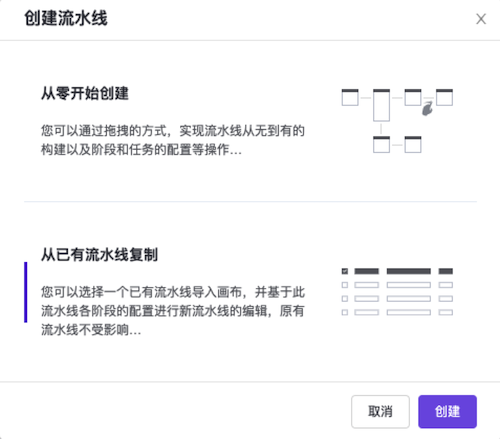Close the 创建流水线 dialog with X
This screenshot has width=500, height=439.
pyautogui.click(x=481, y=19)
